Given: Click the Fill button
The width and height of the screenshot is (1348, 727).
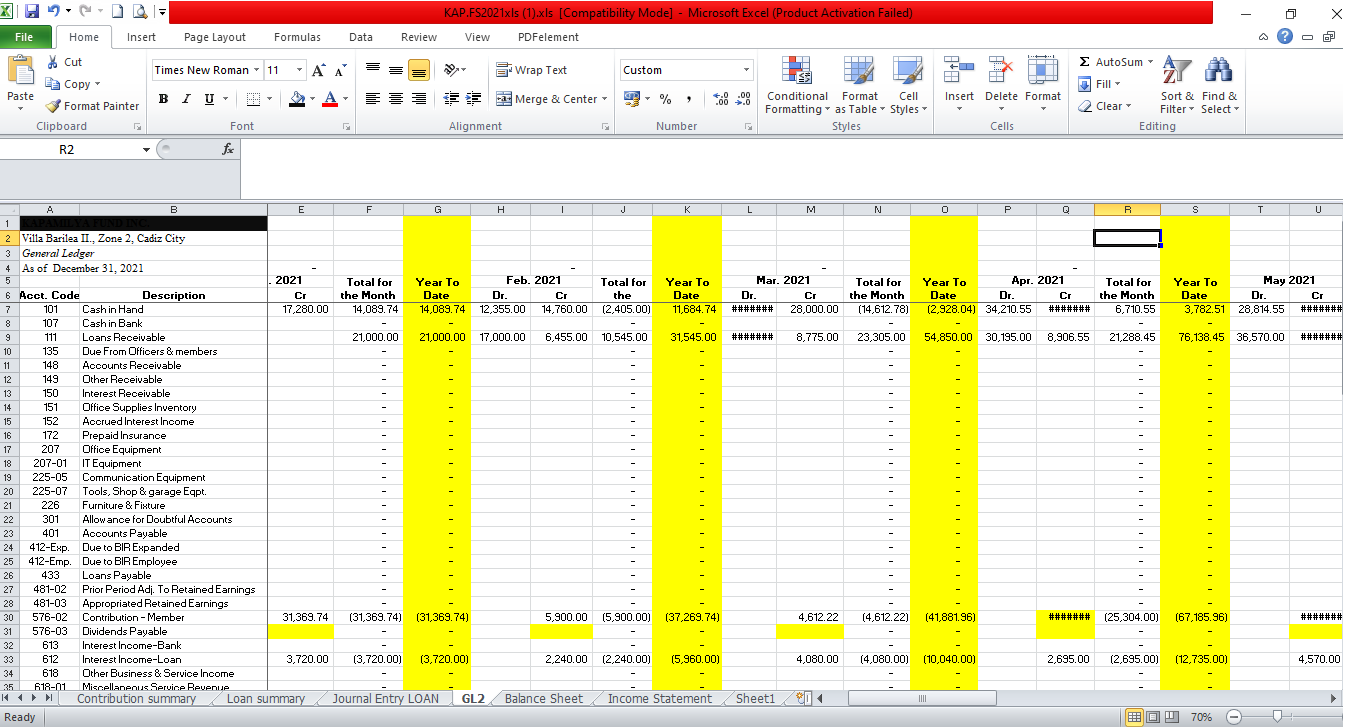Looking at the screenshot, I should click(1100, 84).
